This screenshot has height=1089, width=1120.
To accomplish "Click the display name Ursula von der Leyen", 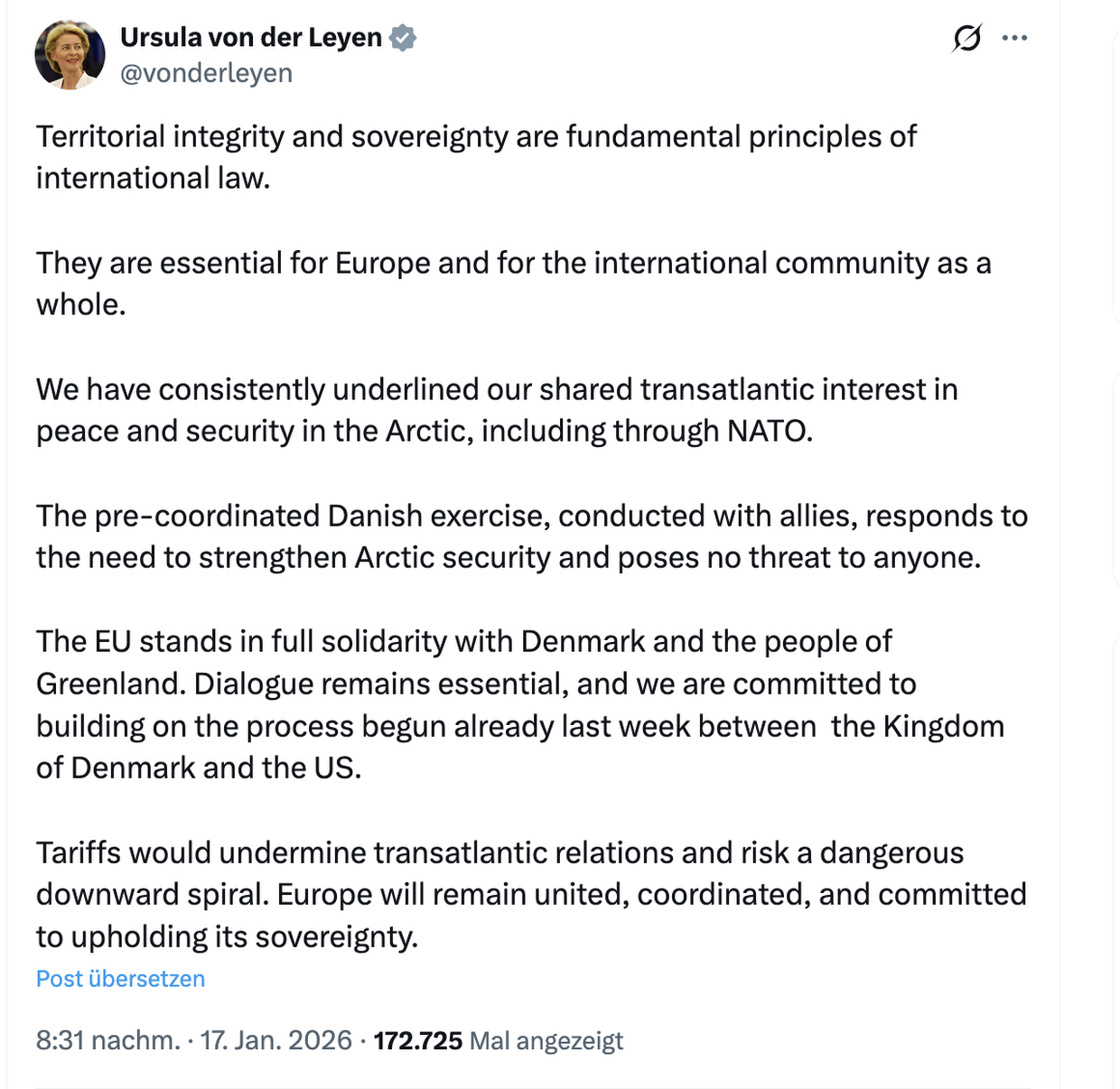I will [x=251, y=38].
